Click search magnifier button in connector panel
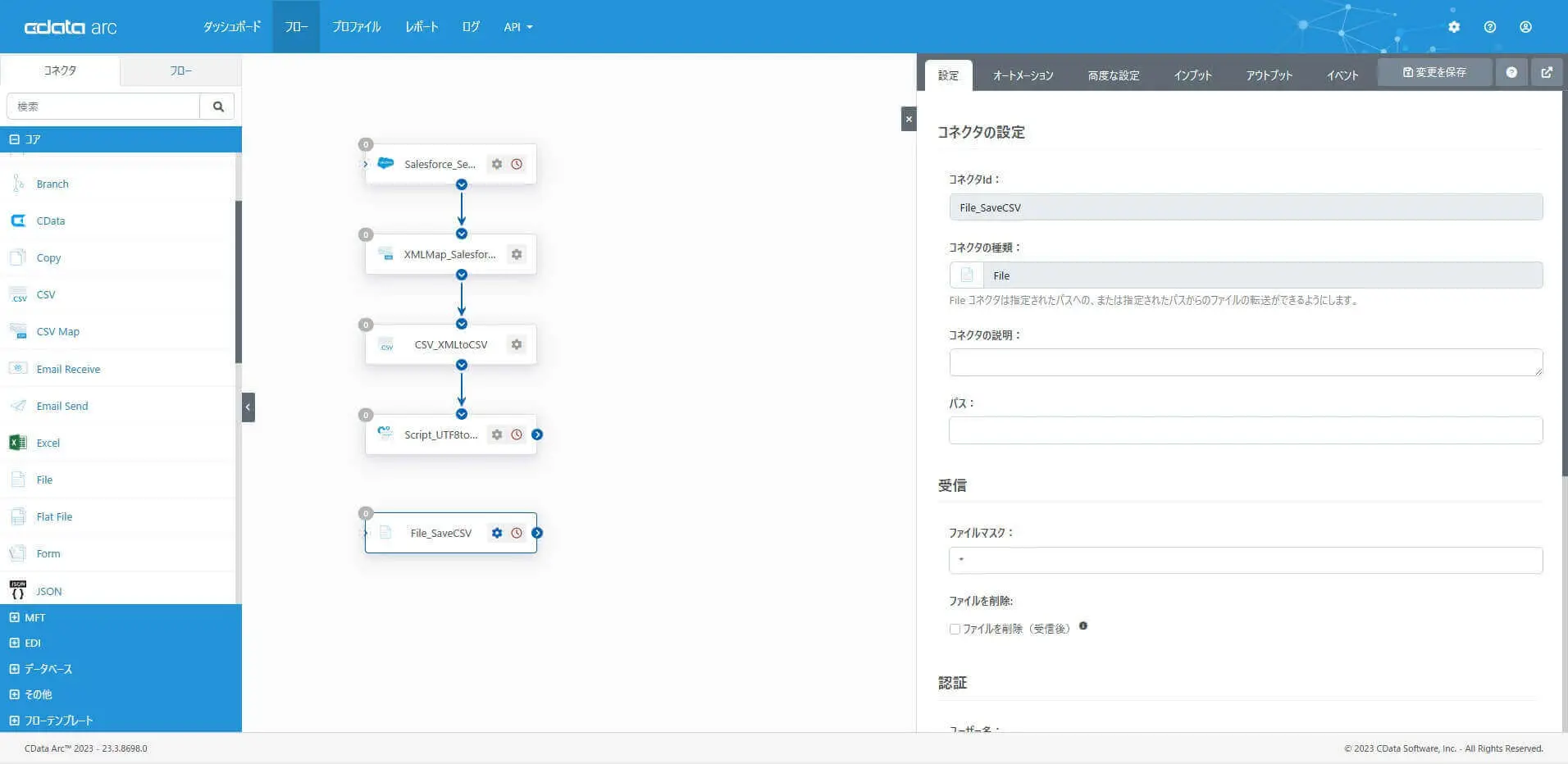 point(218,107)
